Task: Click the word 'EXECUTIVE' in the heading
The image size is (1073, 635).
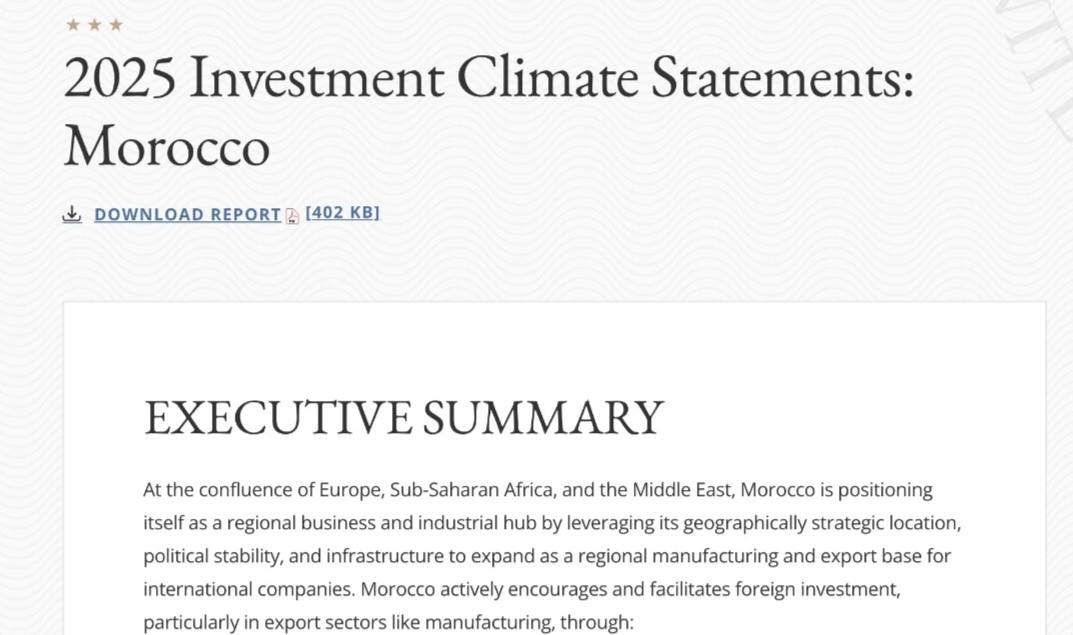Action: click(278, 417)
